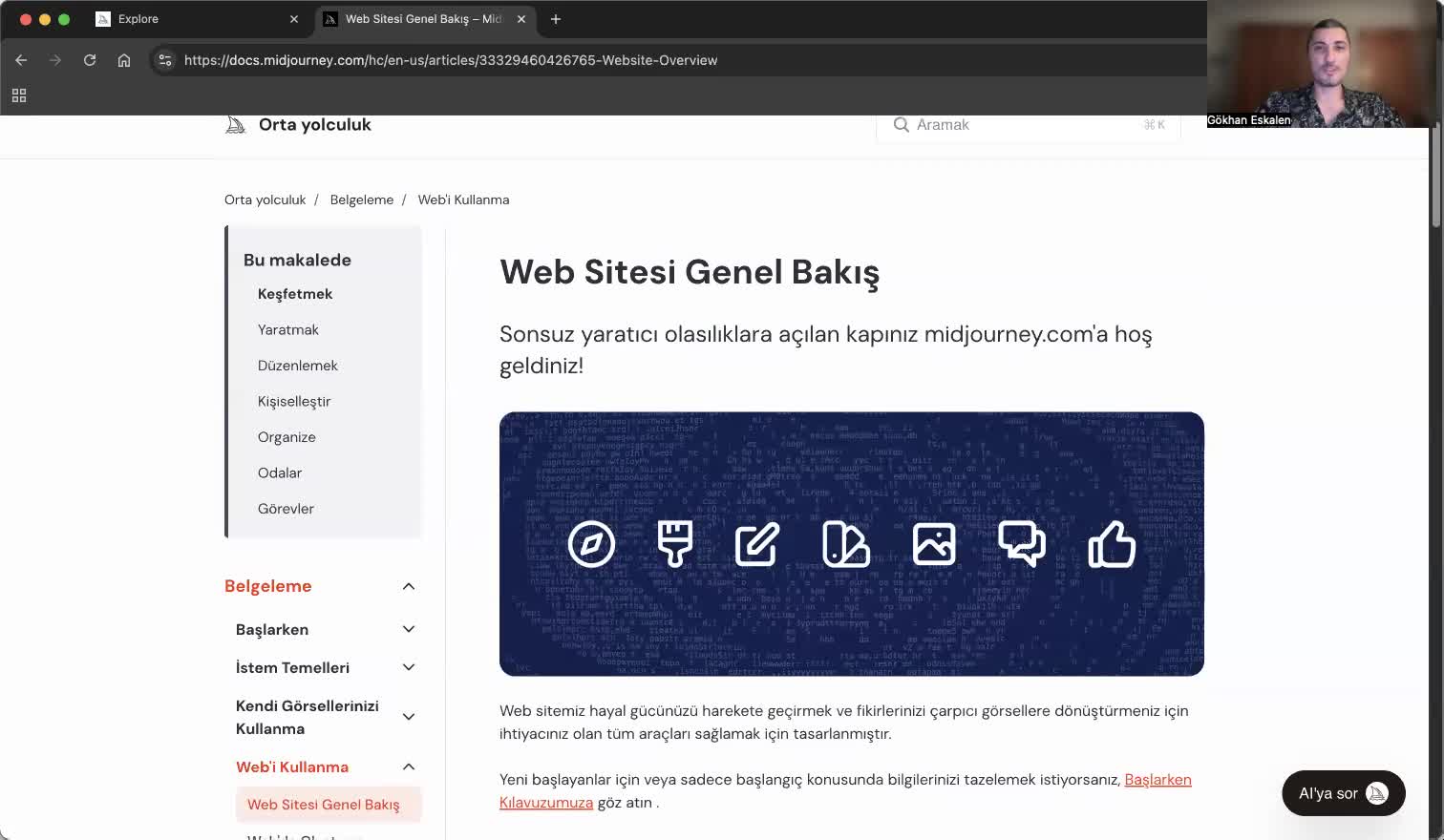Close the Explore tab
This screenshot has width=1444, height=840.
tap(294, 19)
